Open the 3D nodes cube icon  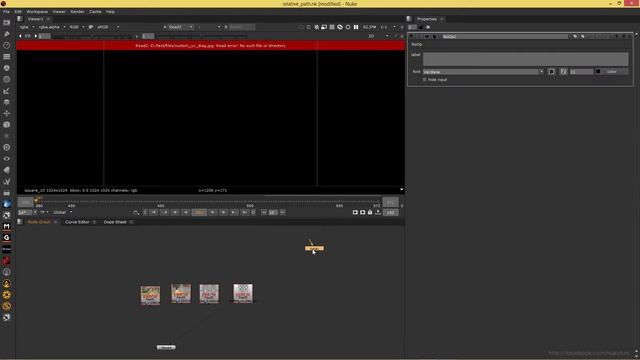click(7, 125)
